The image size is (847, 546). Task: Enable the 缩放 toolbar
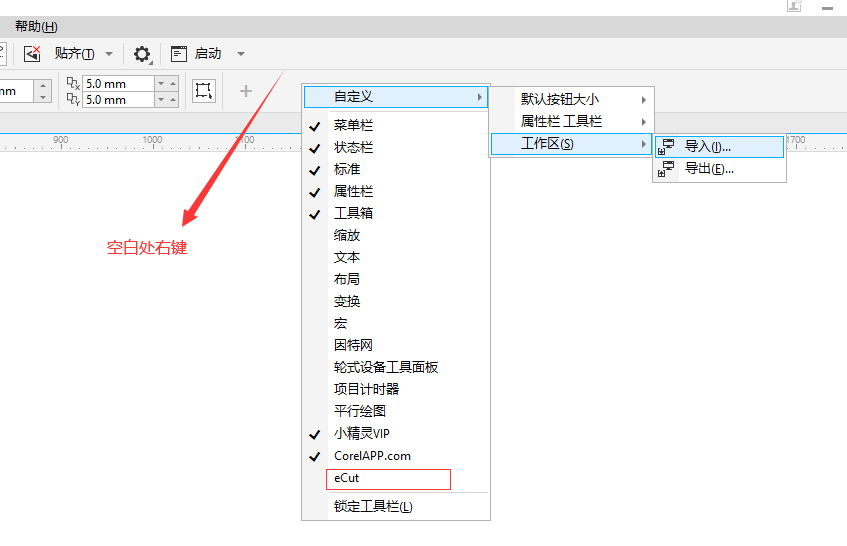click(x=396, y=235)
